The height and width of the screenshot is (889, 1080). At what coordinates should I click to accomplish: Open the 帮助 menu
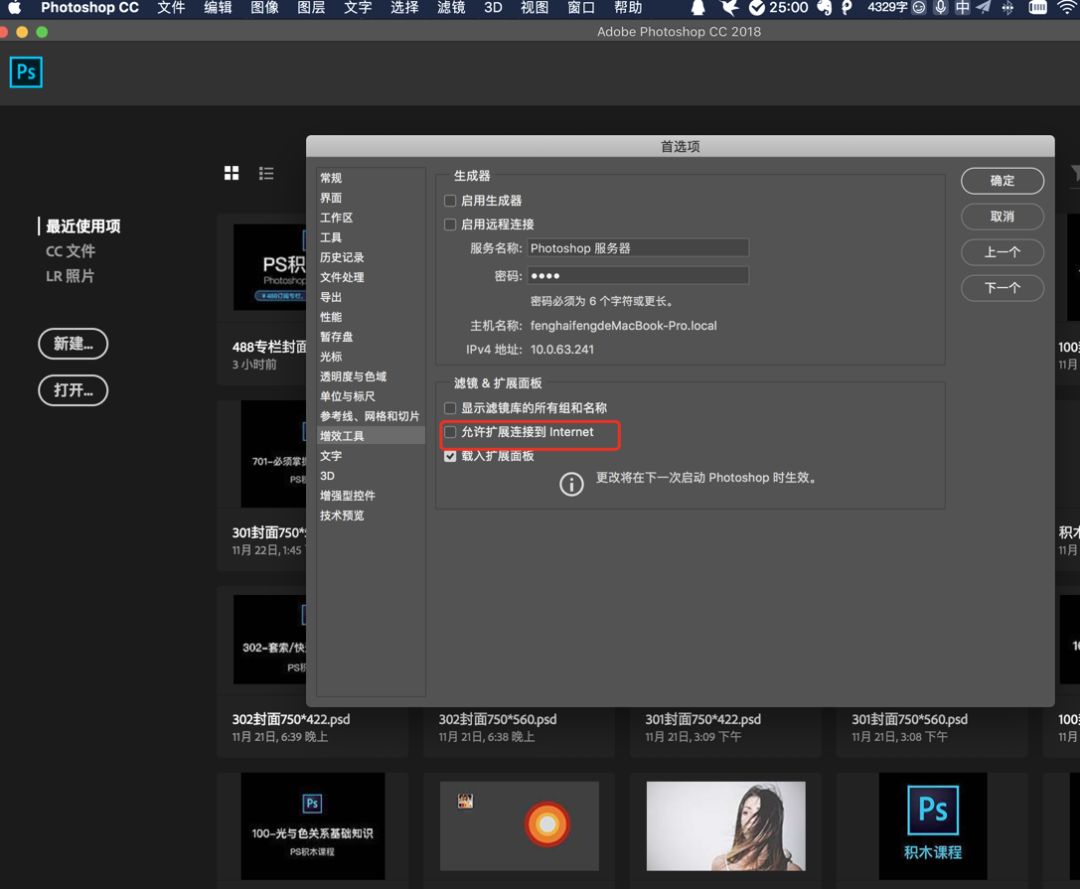click(x=627, y=8)
